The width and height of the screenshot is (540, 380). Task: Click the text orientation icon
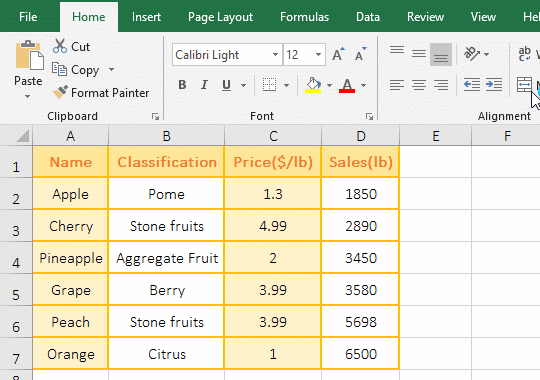pyautogui.click(x=472, y=54)
